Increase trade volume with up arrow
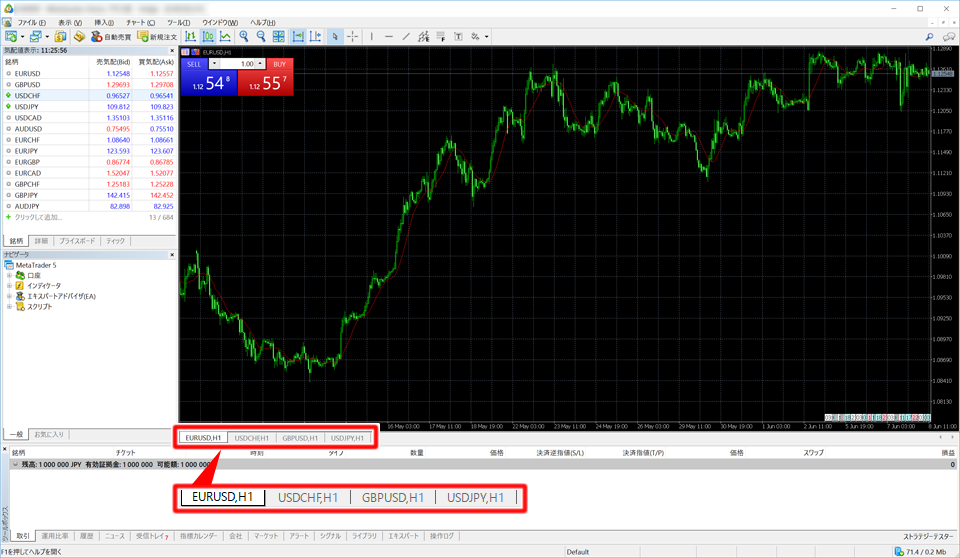The width and height of the screenshot is (960, 558). tap(260, 64)
